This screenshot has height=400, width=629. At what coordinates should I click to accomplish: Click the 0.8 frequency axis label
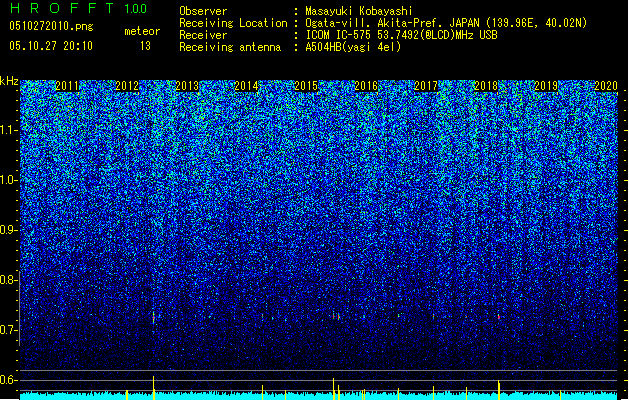9,280
